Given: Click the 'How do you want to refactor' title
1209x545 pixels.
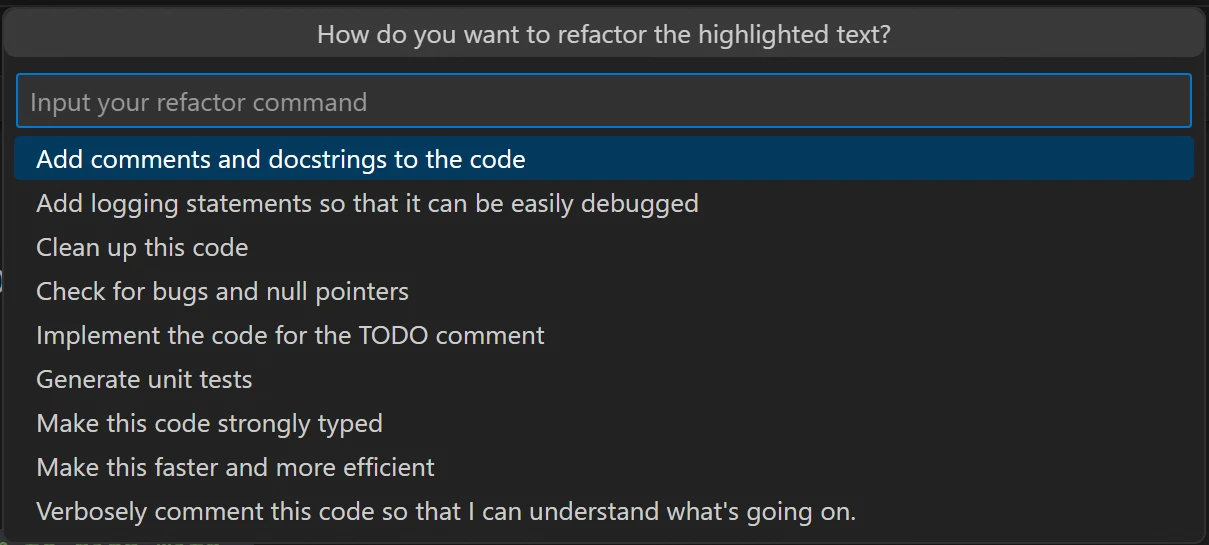Looking at the screenshot, I should (603, 35).
